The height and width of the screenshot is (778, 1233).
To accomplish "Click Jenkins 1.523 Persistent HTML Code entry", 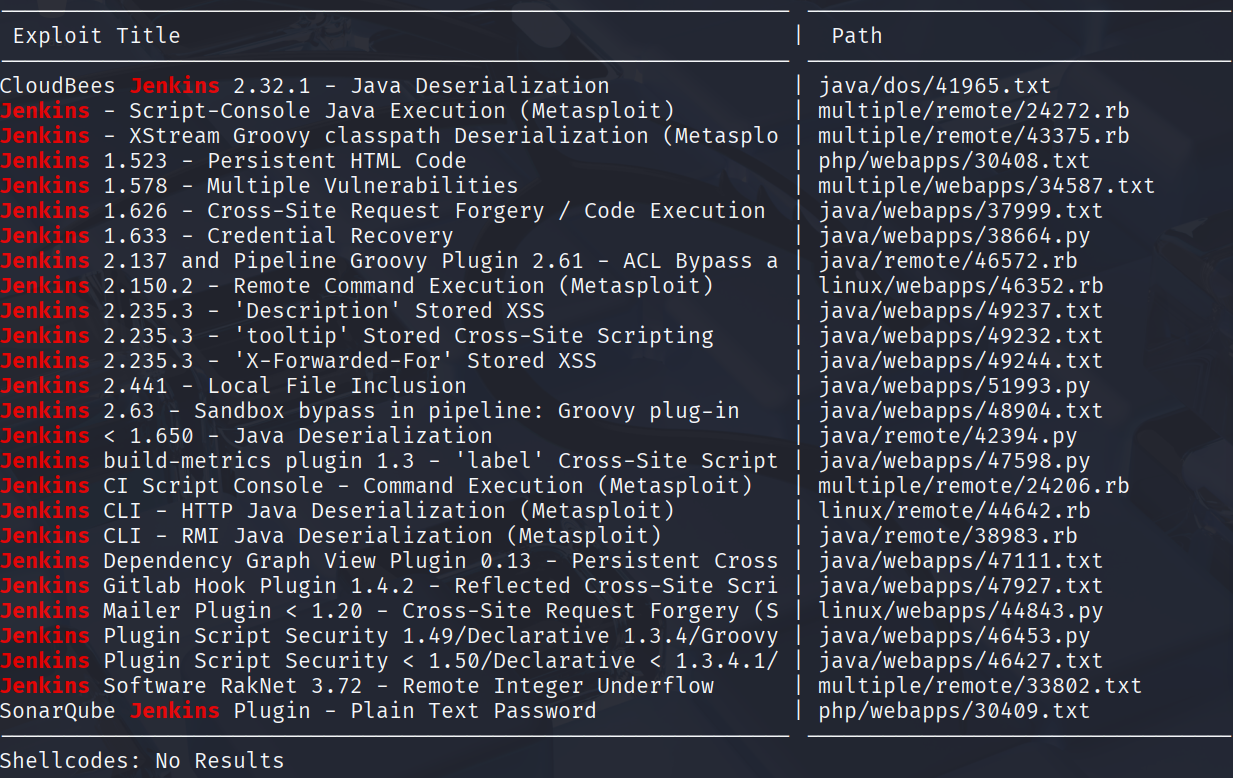I will coord(233,161).
